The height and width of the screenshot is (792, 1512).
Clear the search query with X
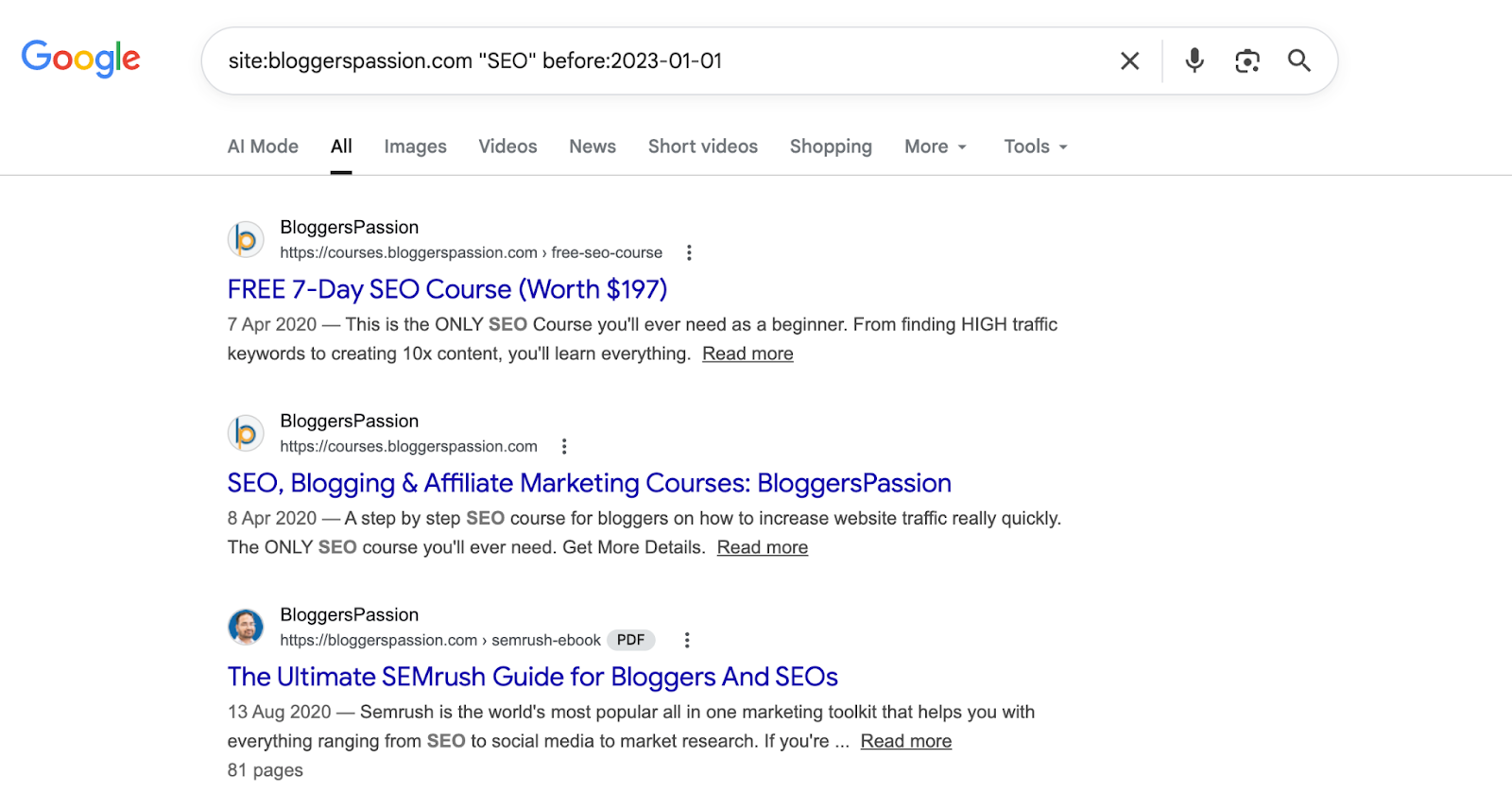click(x=1129, y=61)
